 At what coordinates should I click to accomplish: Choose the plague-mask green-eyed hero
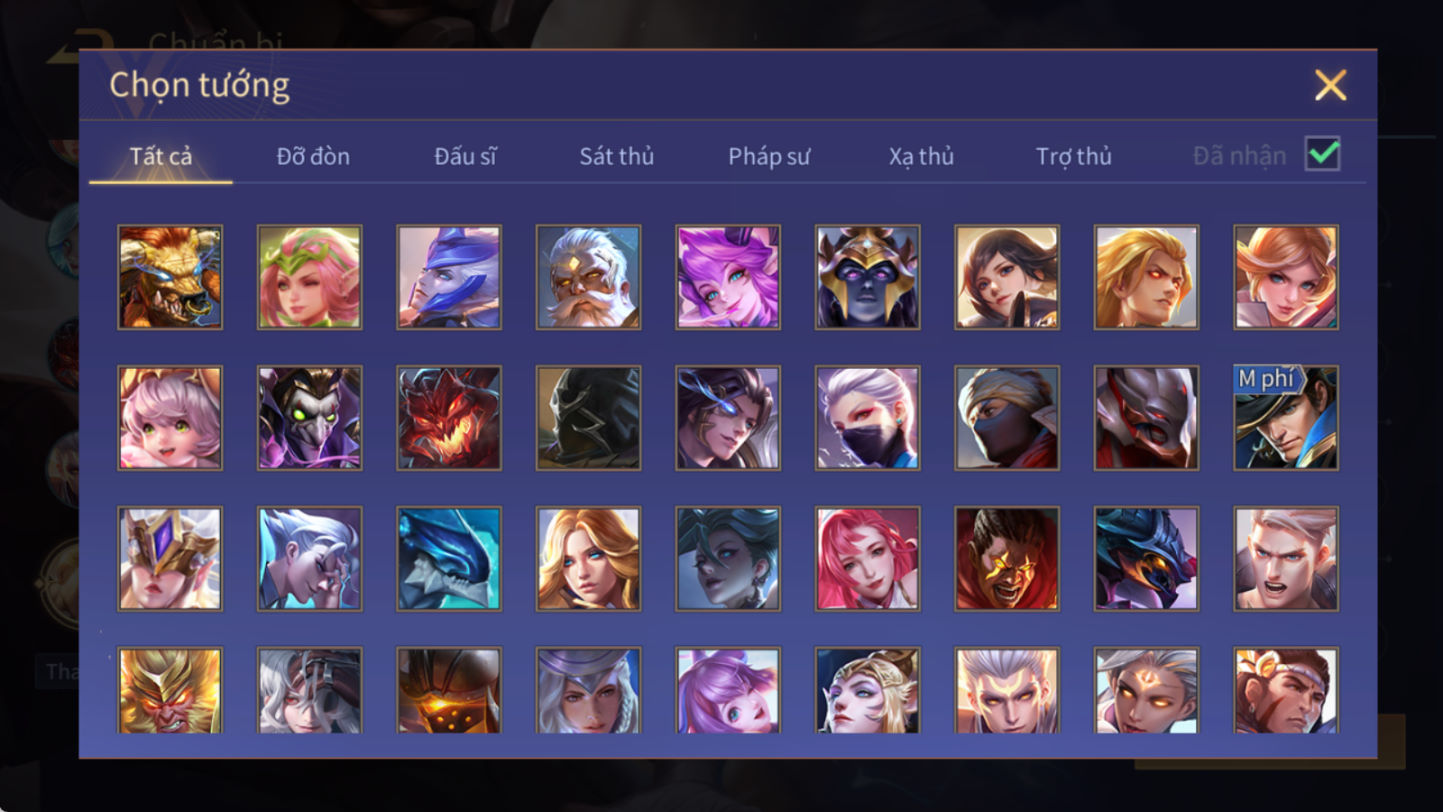tap(309, 417)
